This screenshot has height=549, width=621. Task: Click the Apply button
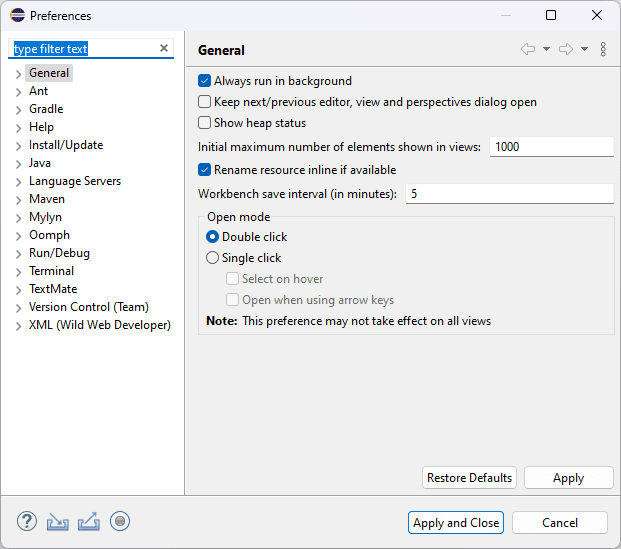pyautogui.click(x=569, y=478)
